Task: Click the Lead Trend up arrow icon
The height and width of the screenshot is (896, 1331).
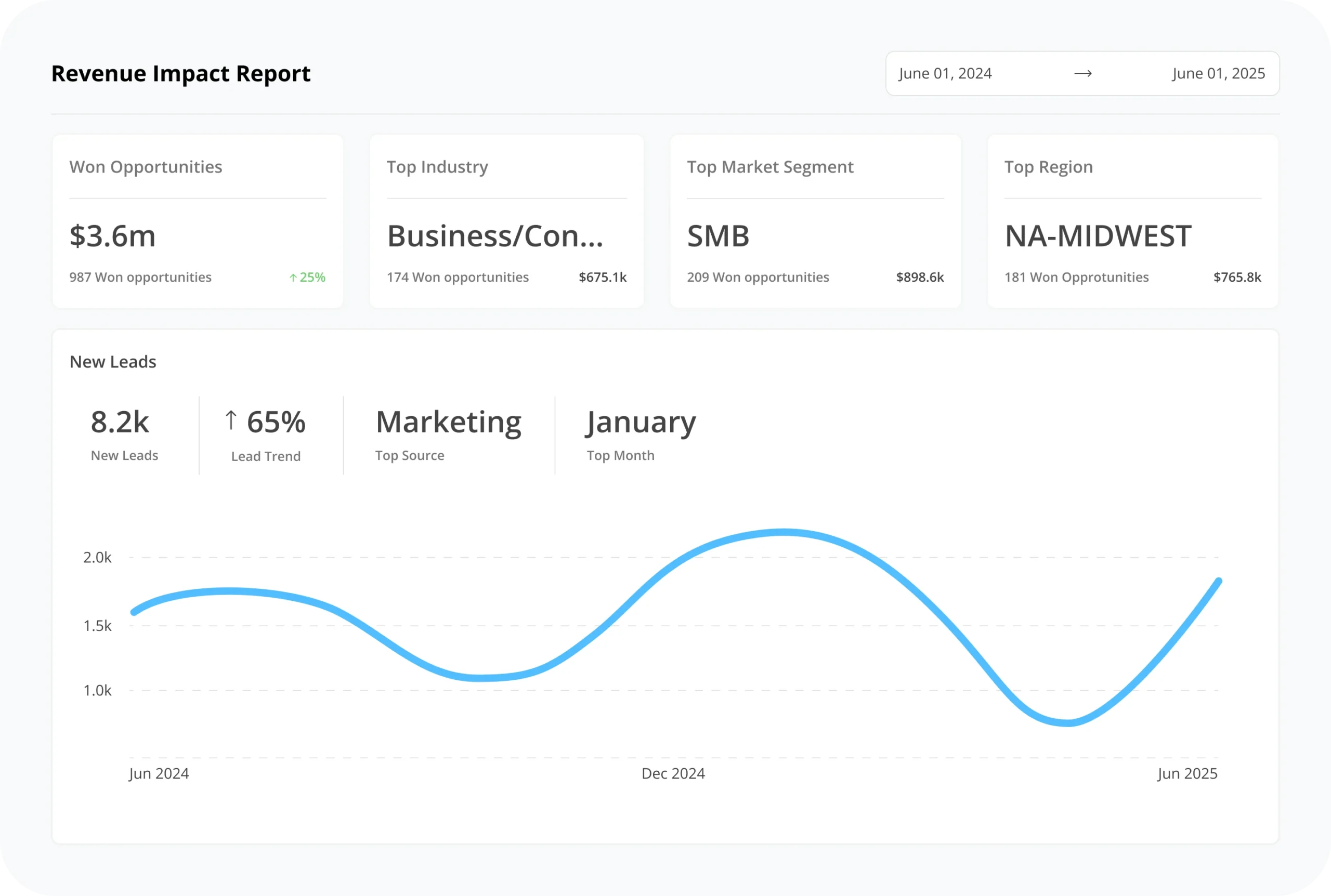Action: tap(230, 420)
